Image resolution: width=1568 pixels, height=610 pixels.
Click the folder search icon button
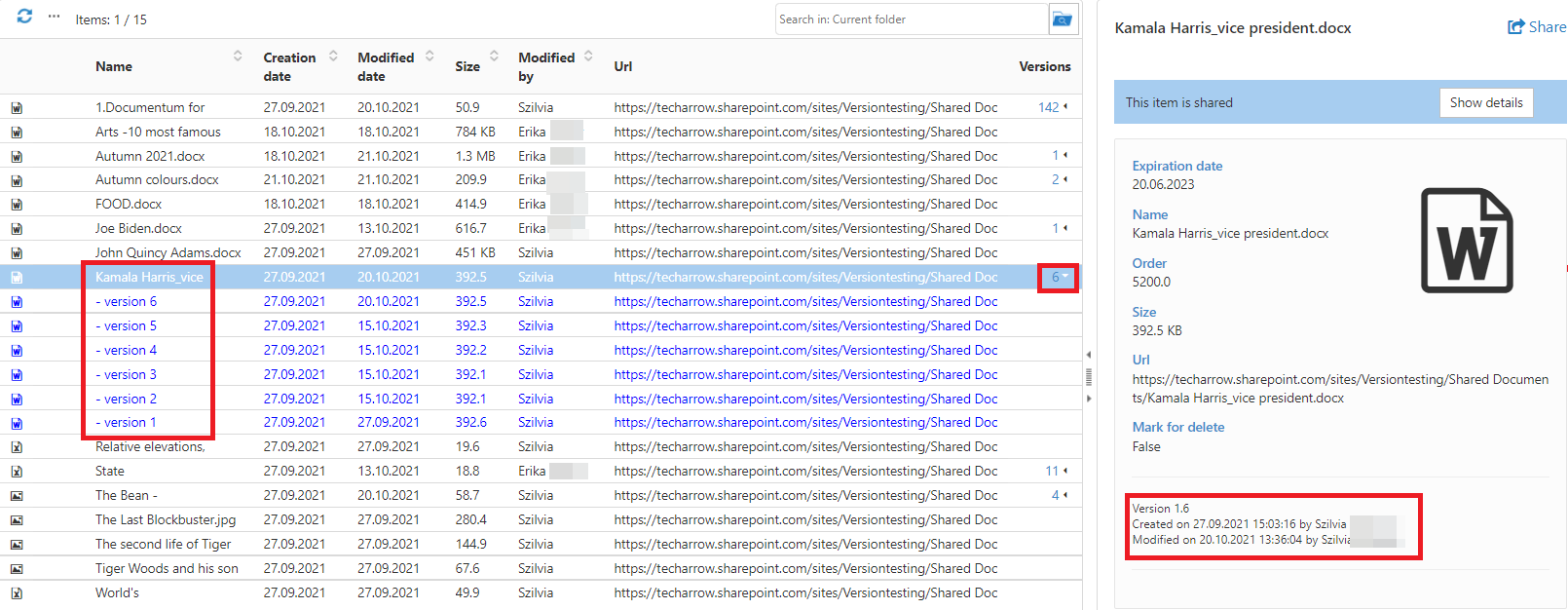(x=1063, y=19)
